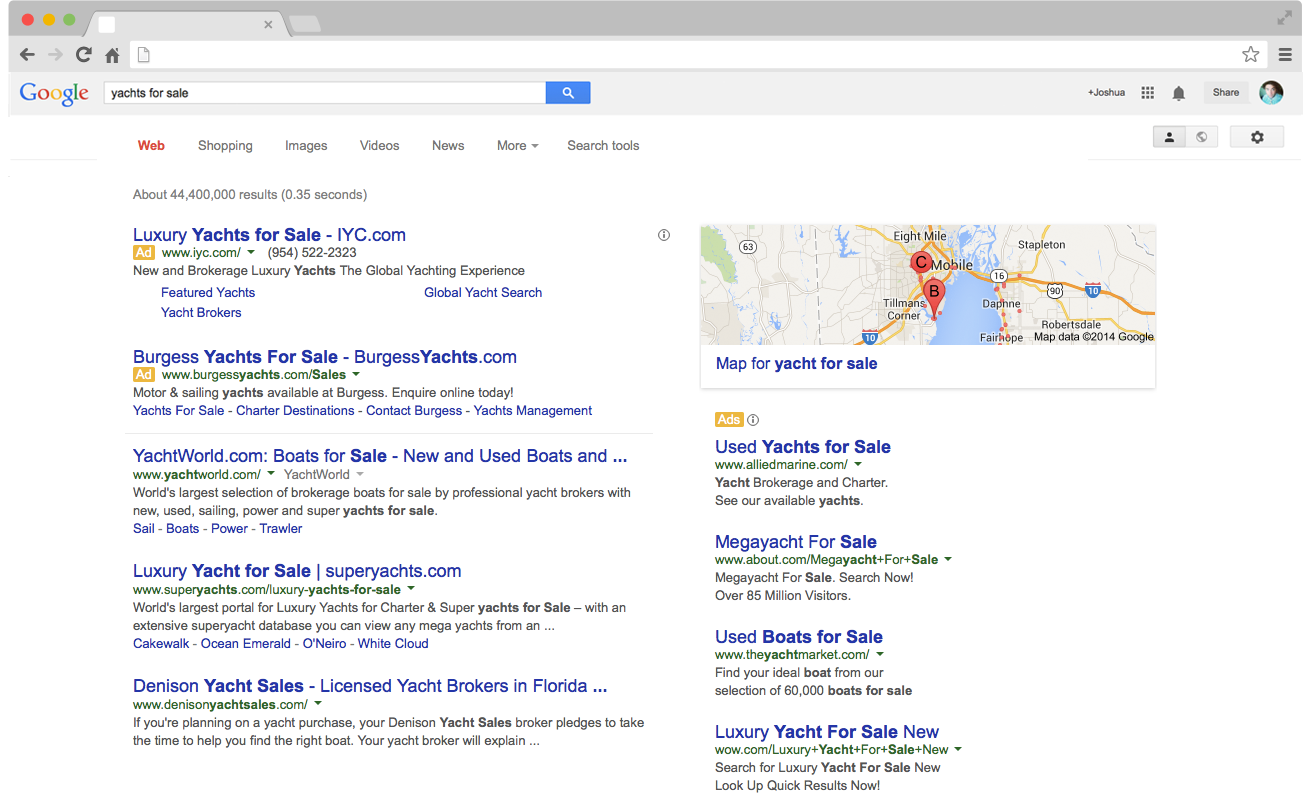Open Burgess Yachts For Sale result
Viewport: 1316px width, 809px height.
(x=325, y=357)
